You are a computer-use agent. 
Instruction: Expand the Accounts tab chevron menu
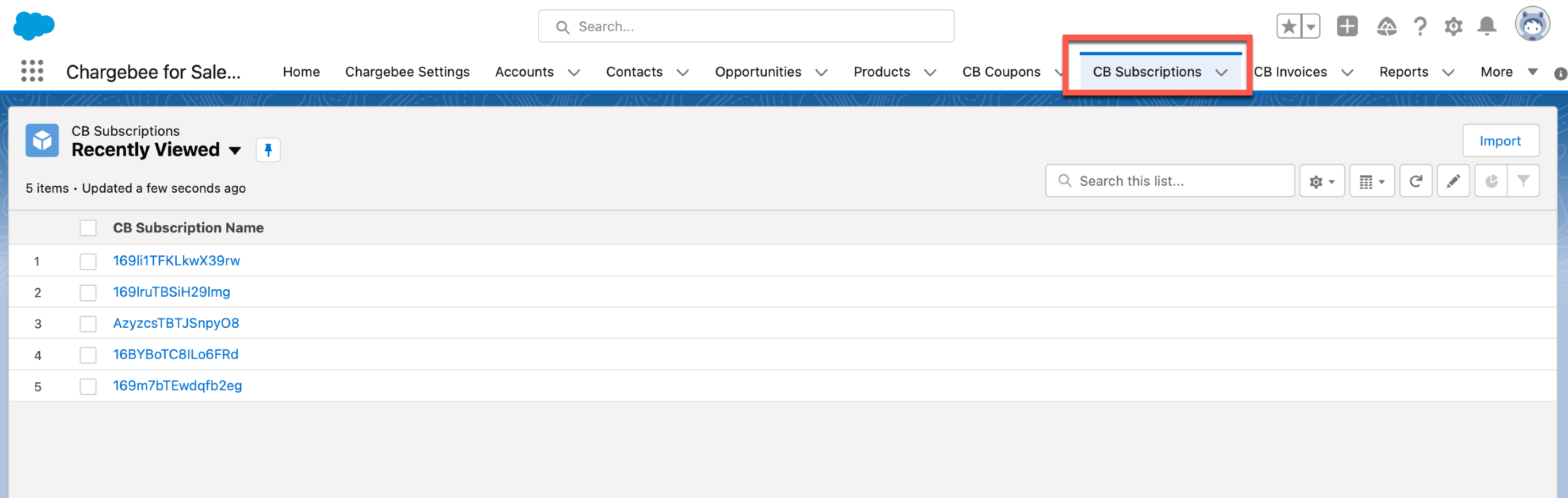[x=573, y=72]
